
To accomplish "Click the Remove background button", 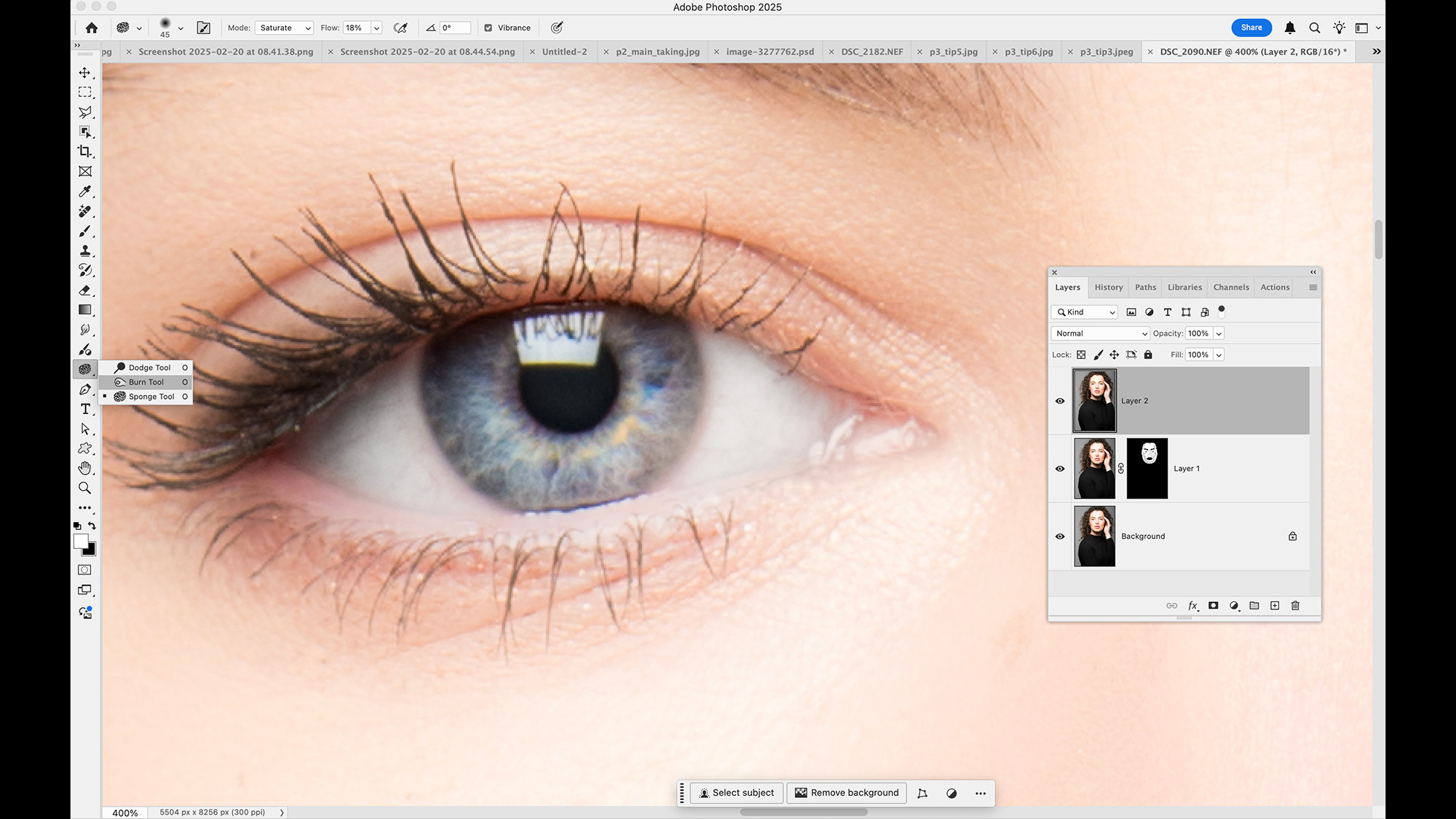I will [x=847, y=793].
